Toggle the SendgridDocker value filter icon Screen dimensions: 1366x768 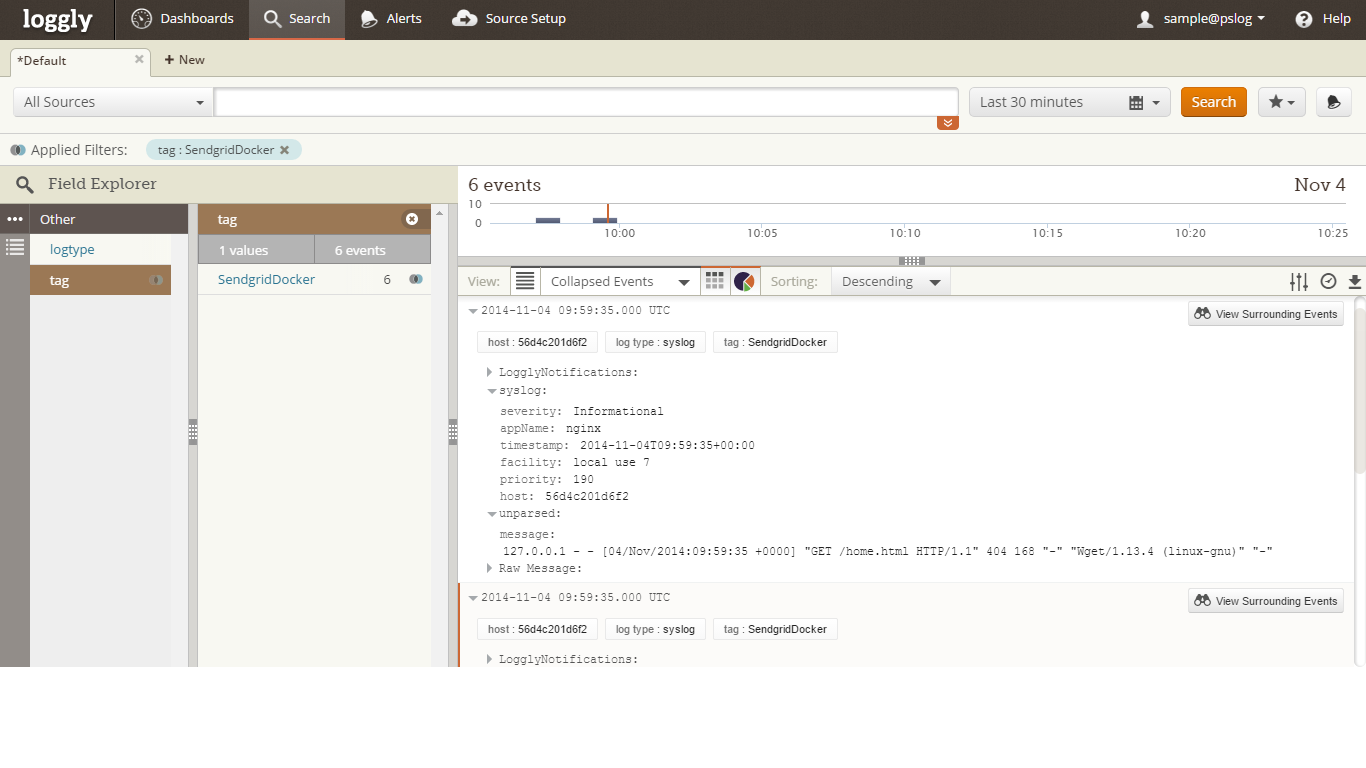point(415,280)
